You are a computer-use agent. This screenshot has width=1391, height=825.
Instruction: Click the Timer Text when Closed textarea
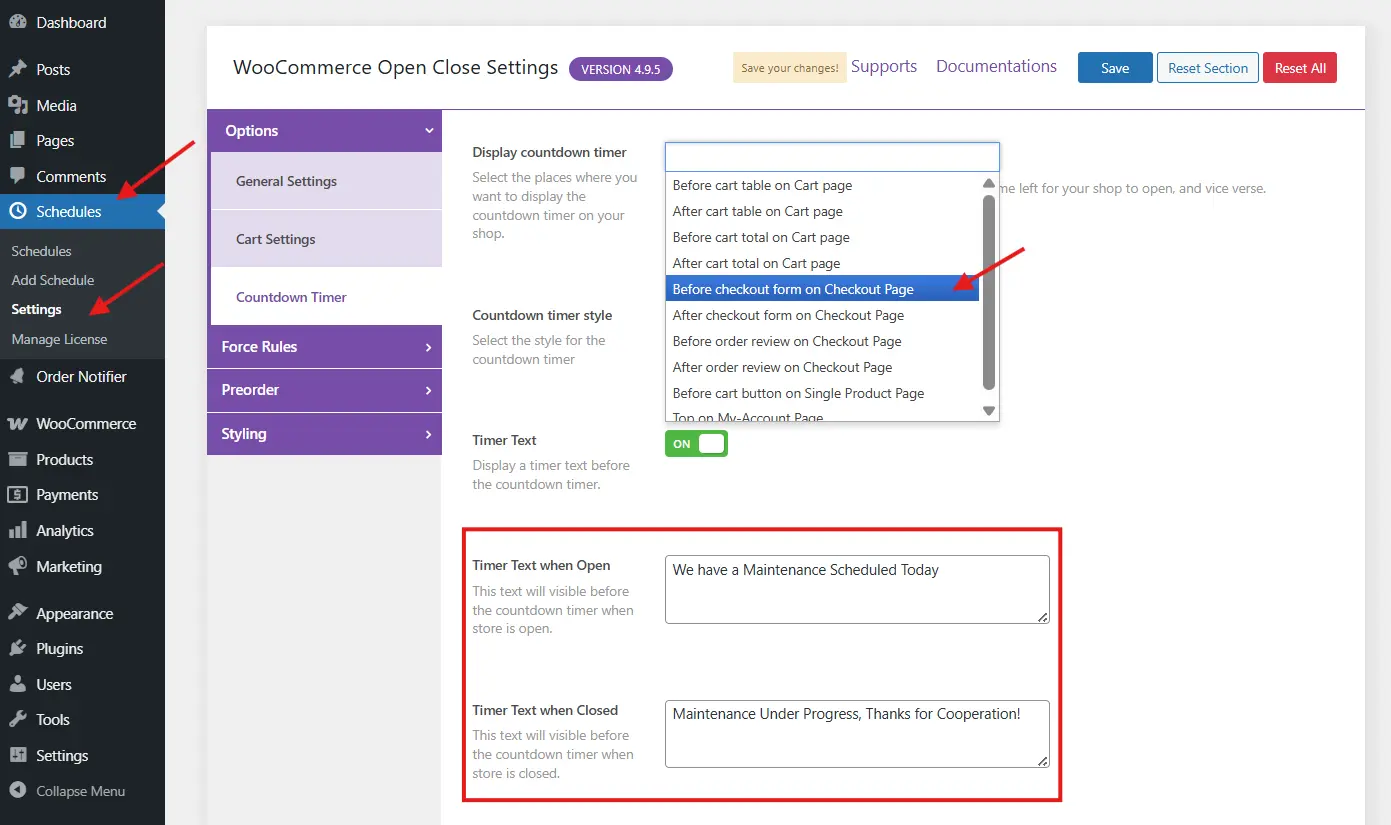point(857,734)
